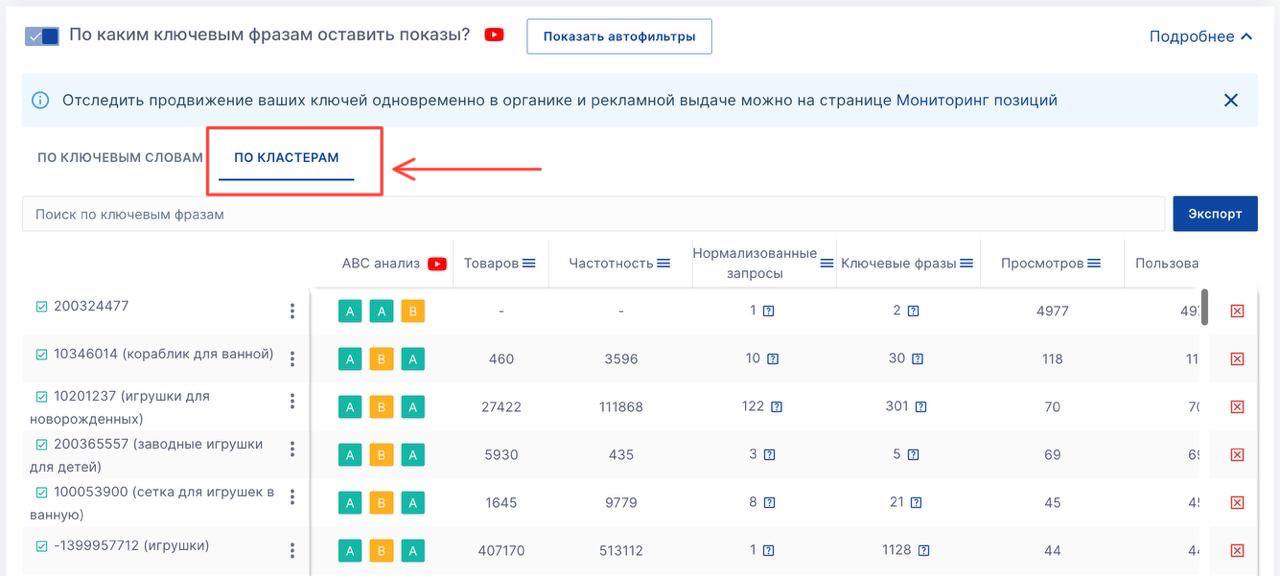Click YouTube icon next to ABC анализ header
The width and height of the screenshot is (1280, 576).
pos(437,264)
